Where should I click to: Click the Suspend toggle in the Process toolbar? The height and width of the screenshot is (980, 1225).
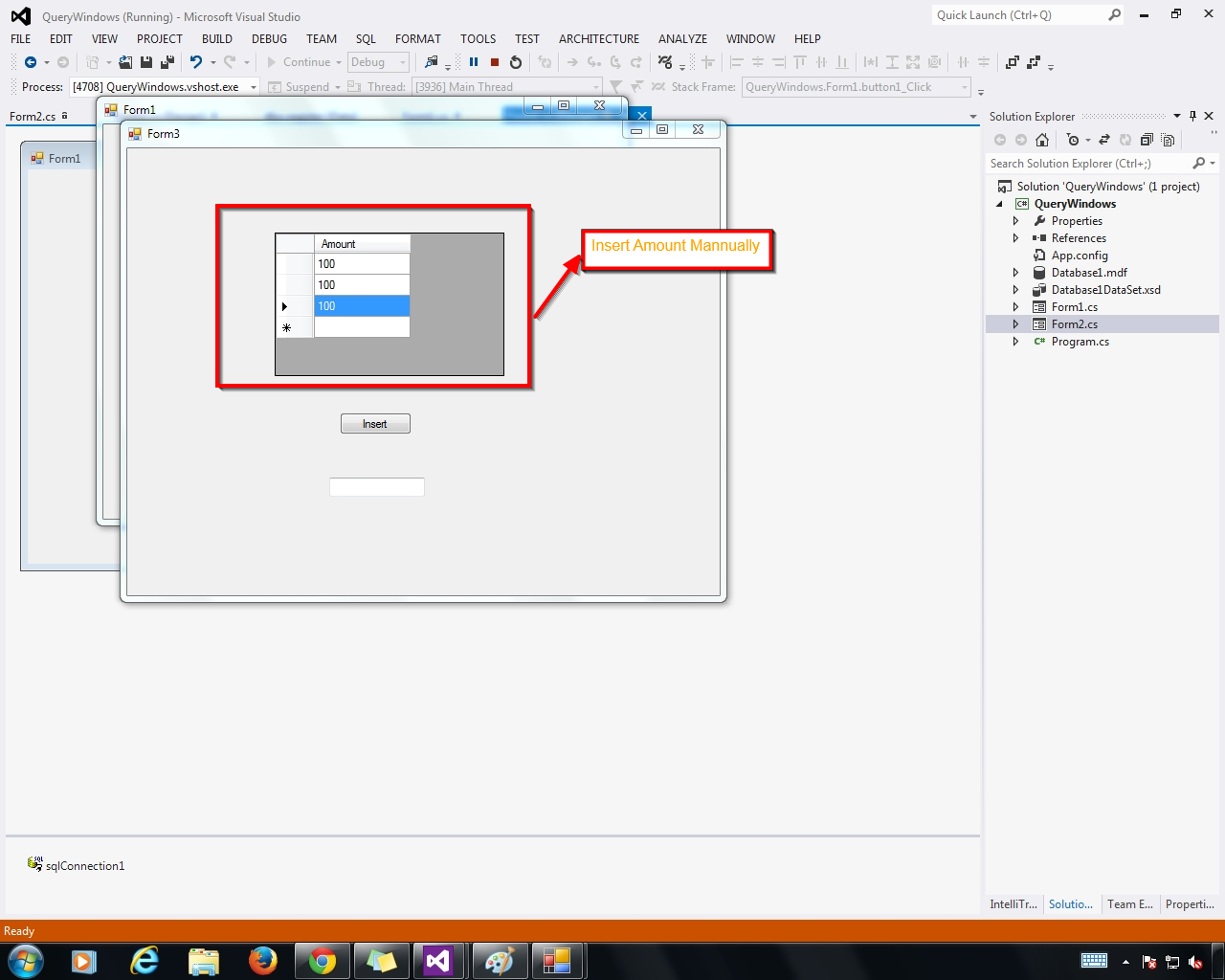coord(302,86)
